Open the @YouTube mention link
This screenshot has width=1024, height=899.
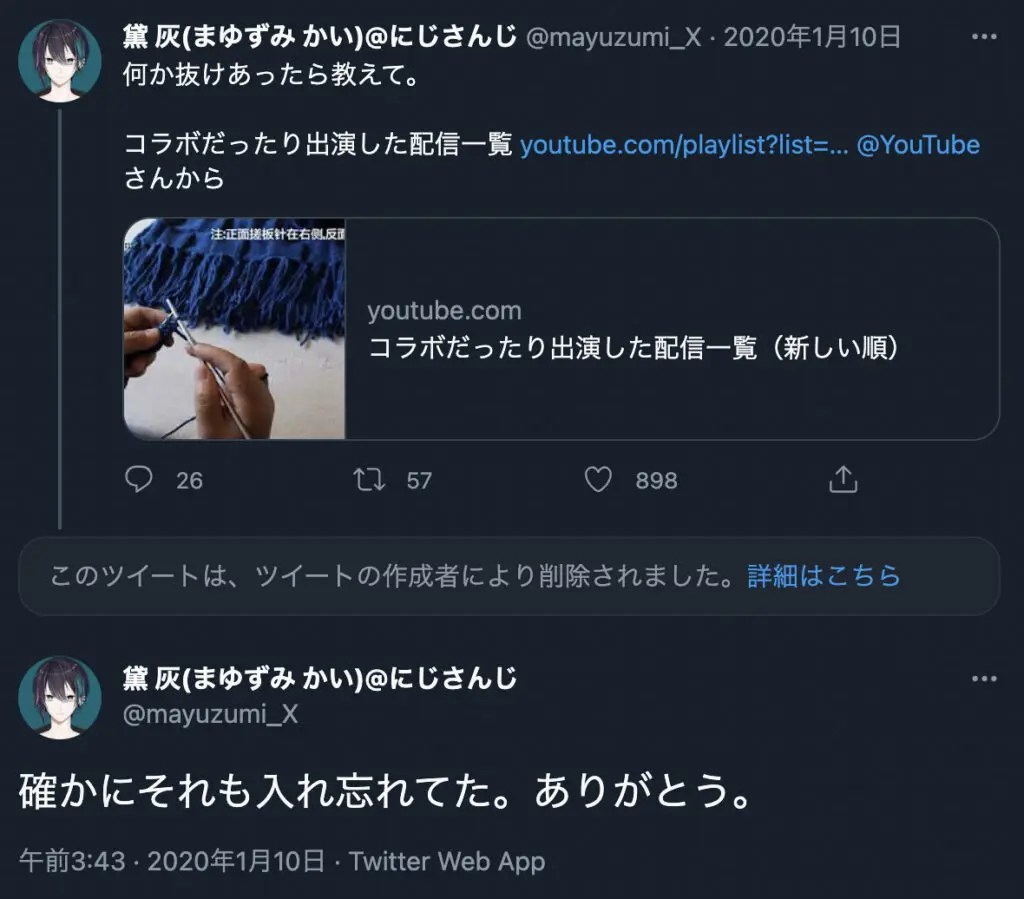[918, 144]
